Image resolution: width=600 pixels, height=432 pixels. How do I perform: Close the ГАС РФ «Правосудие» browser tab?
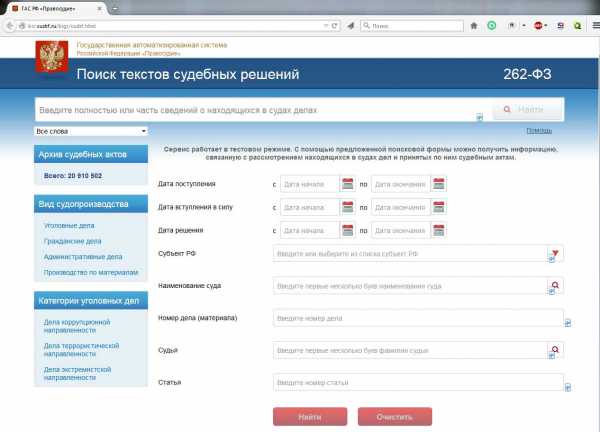point(99,8)
